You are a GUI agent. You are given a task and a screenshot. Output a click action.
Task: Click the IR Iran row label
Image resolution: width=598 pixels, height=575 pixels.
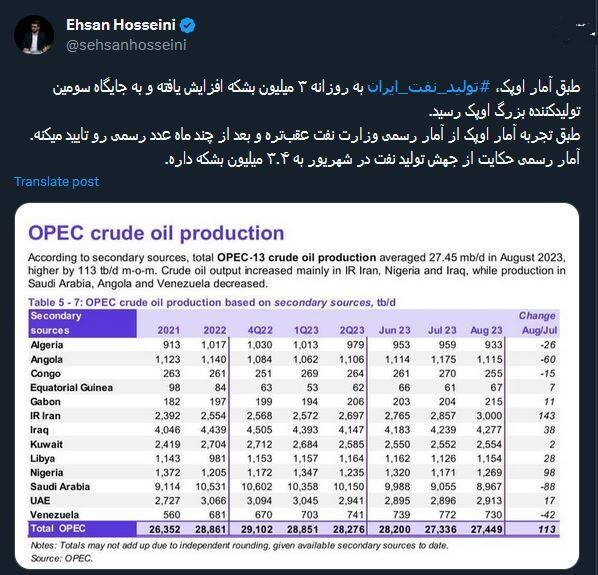(x=45, y=416)
